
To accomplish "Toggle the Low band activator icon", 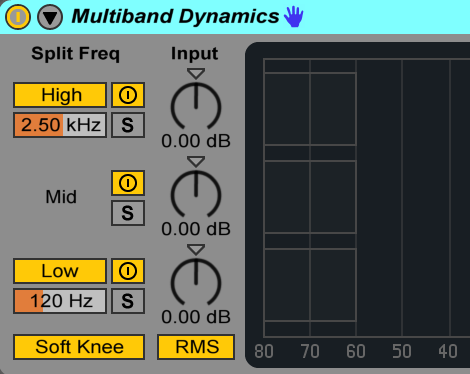I will pyautogui.click(x=128, y=271).
